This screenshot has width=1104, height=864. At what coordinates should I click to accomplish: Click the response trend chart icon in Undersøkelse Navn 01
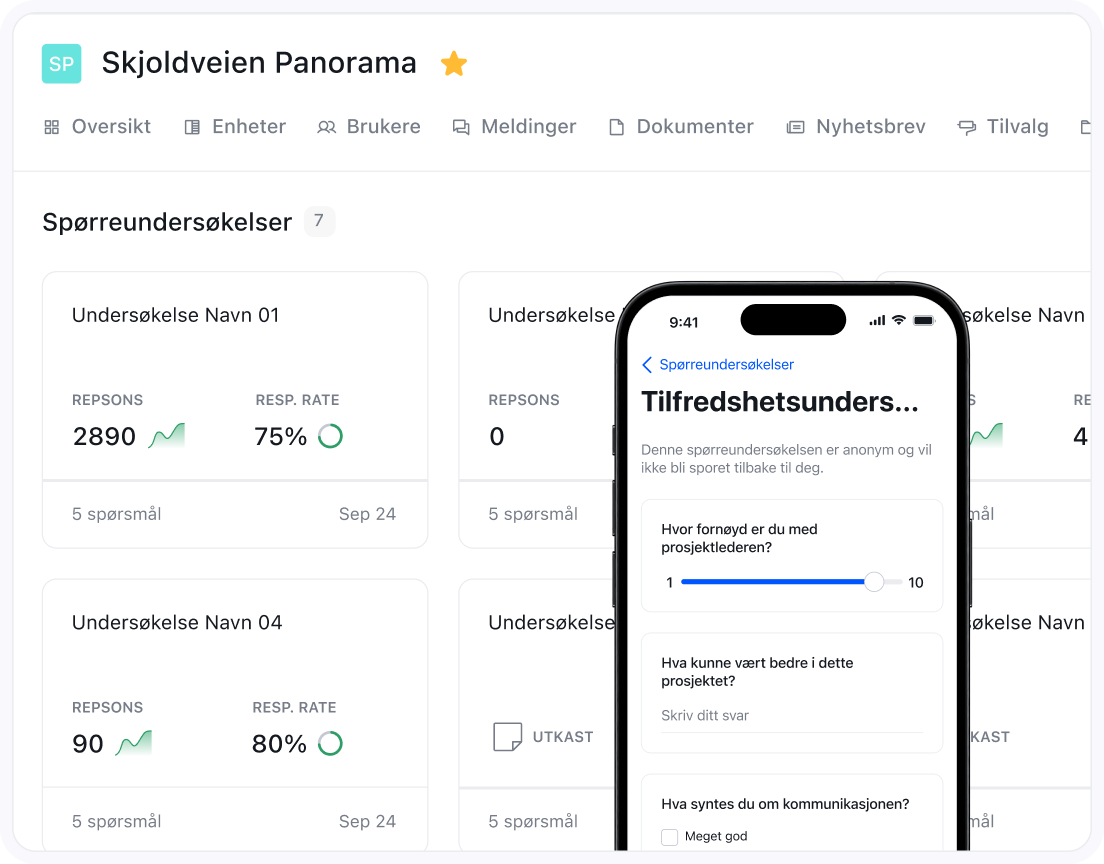coord(167,436)
